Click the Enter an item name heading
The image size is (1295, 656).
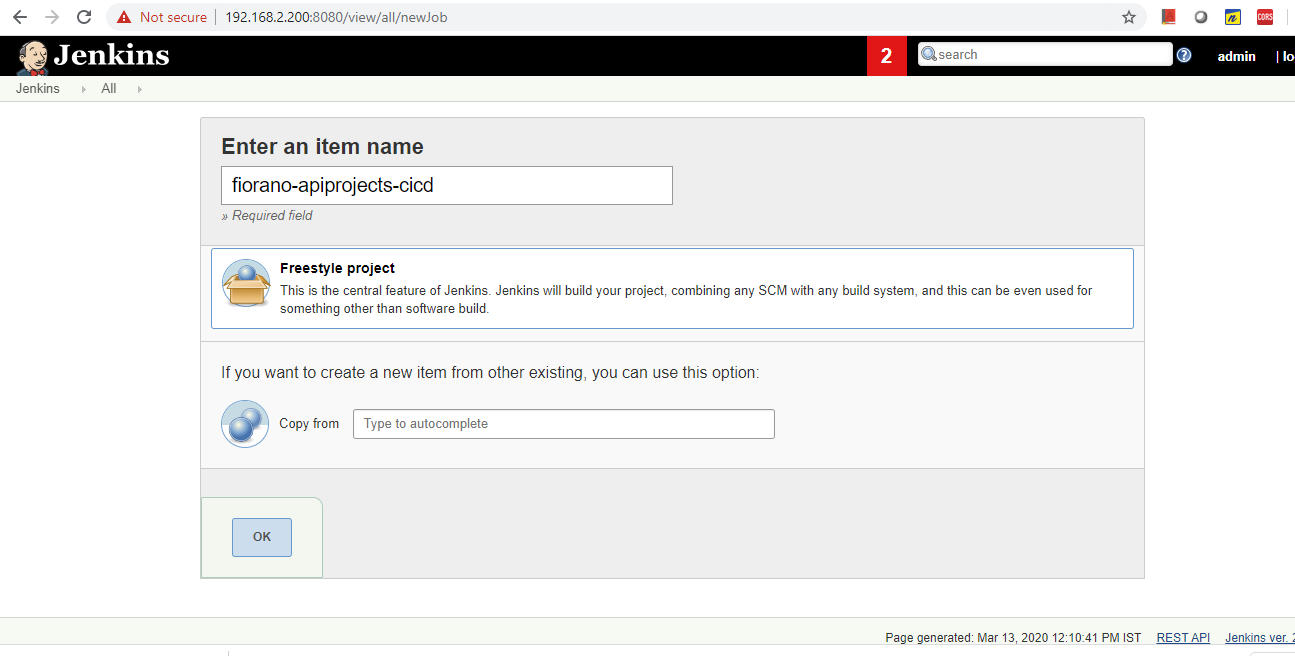pyautogui.click(x=322, y=146)
